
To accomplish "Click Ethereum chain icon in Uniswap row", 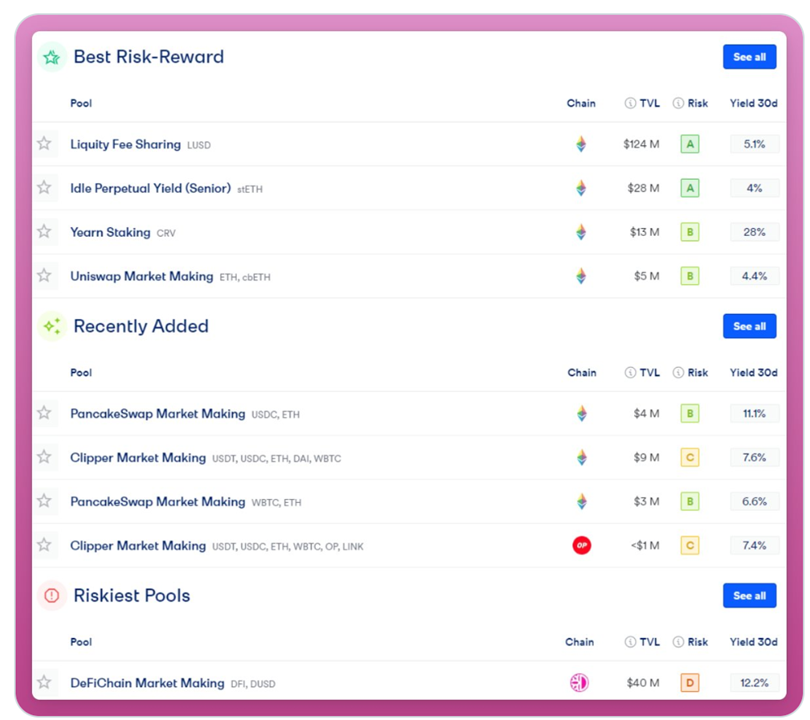I will pos(581,276).
